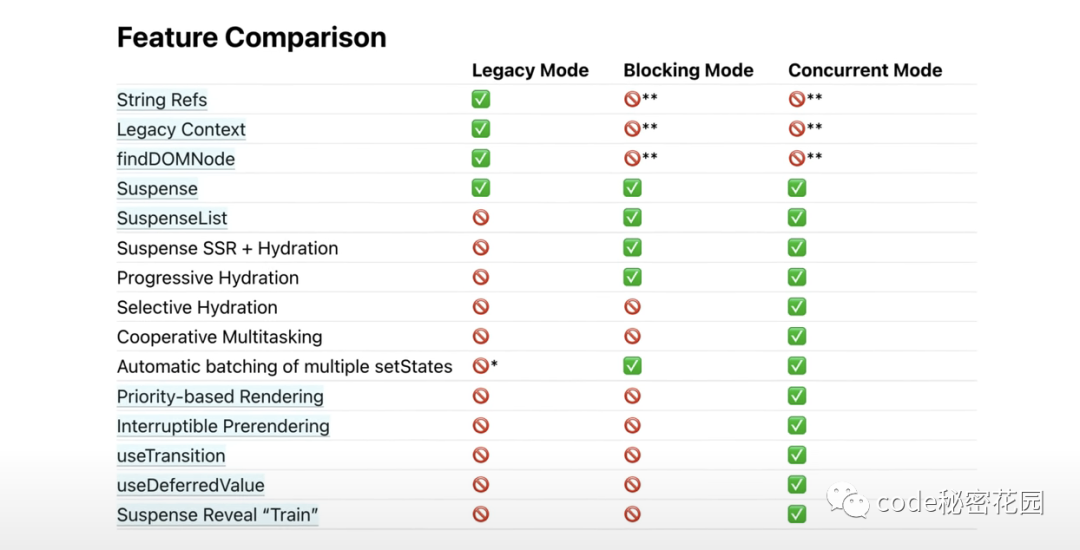
Task: Click the useDeferredValue link
Action: pyautogui.click(x=191, y=485)
